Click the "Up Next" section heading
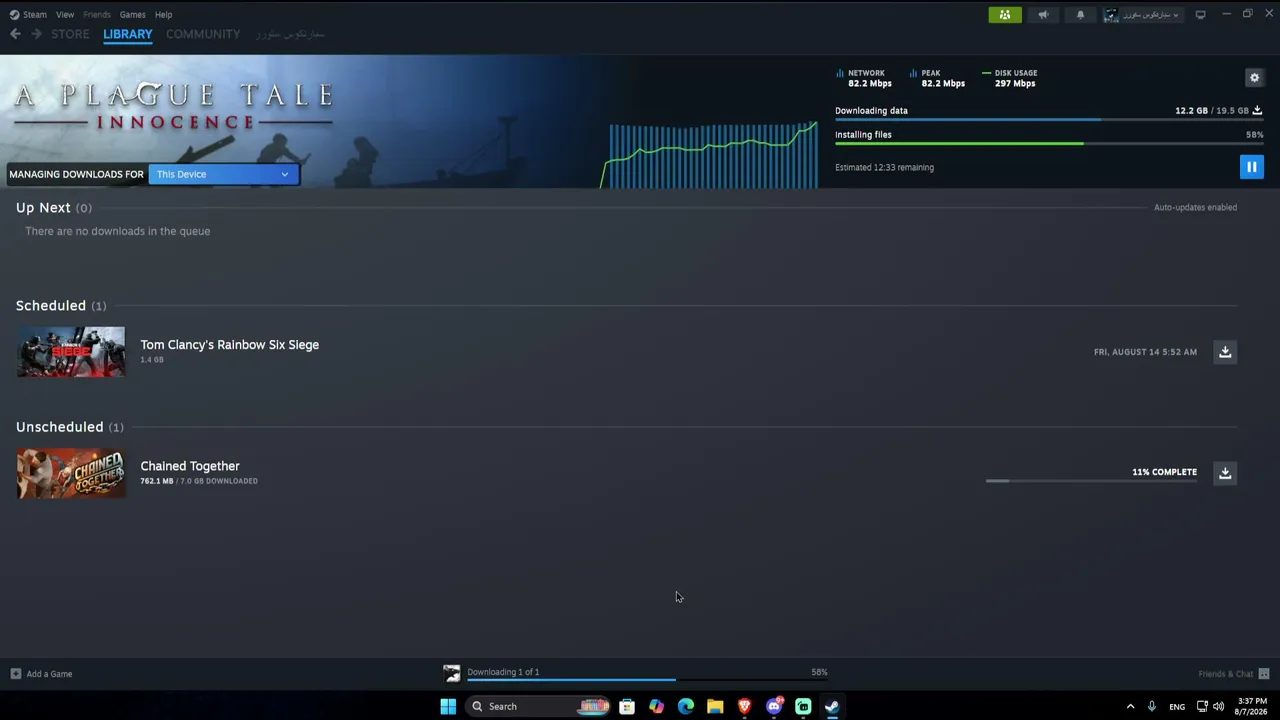 [x=43, y=208]
